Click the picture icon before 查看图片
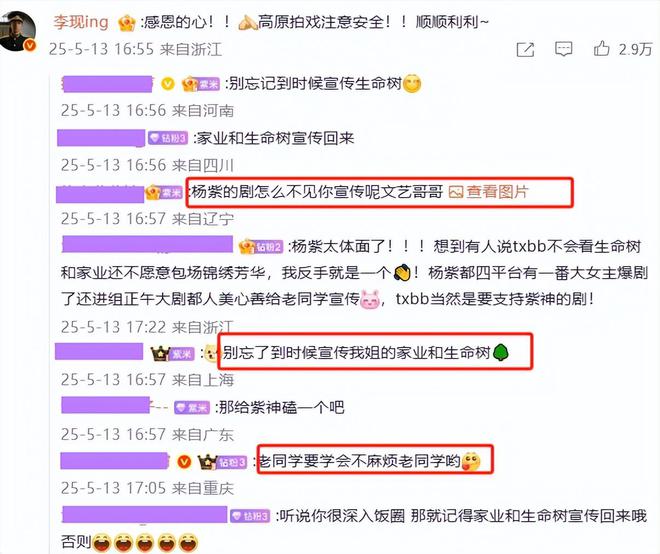 [x=456, y=192]
